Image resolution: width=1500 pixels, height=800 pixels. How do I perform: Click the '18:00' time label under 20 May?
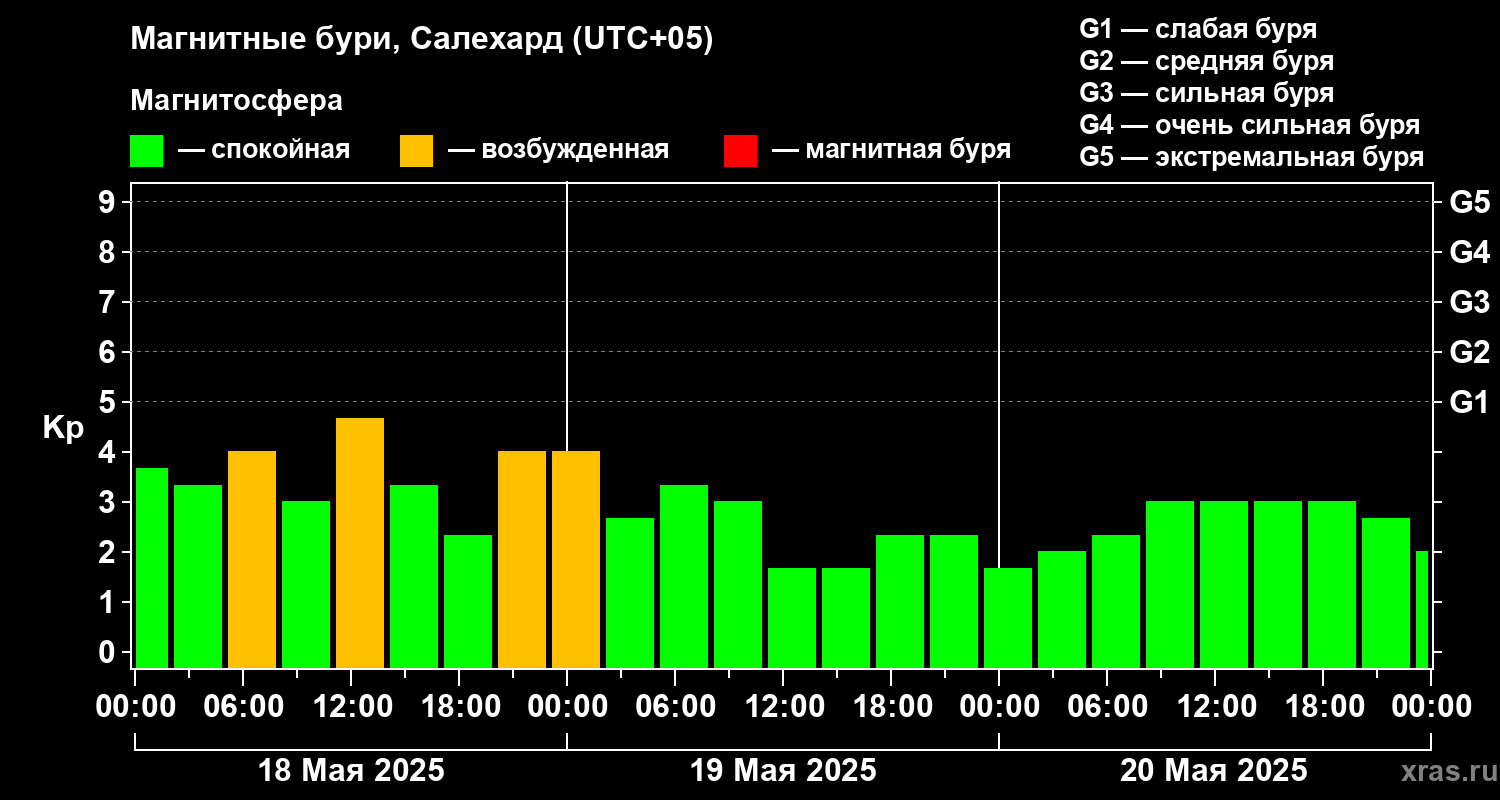pos(1323,706)
